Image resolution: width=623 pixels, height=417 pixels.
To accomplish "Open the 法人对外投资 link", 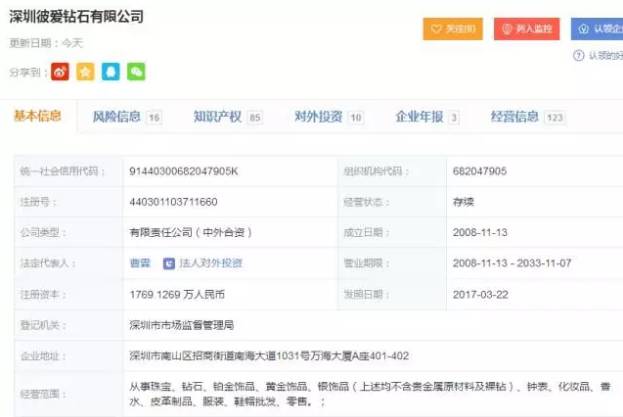I will [x=210, y=264].
